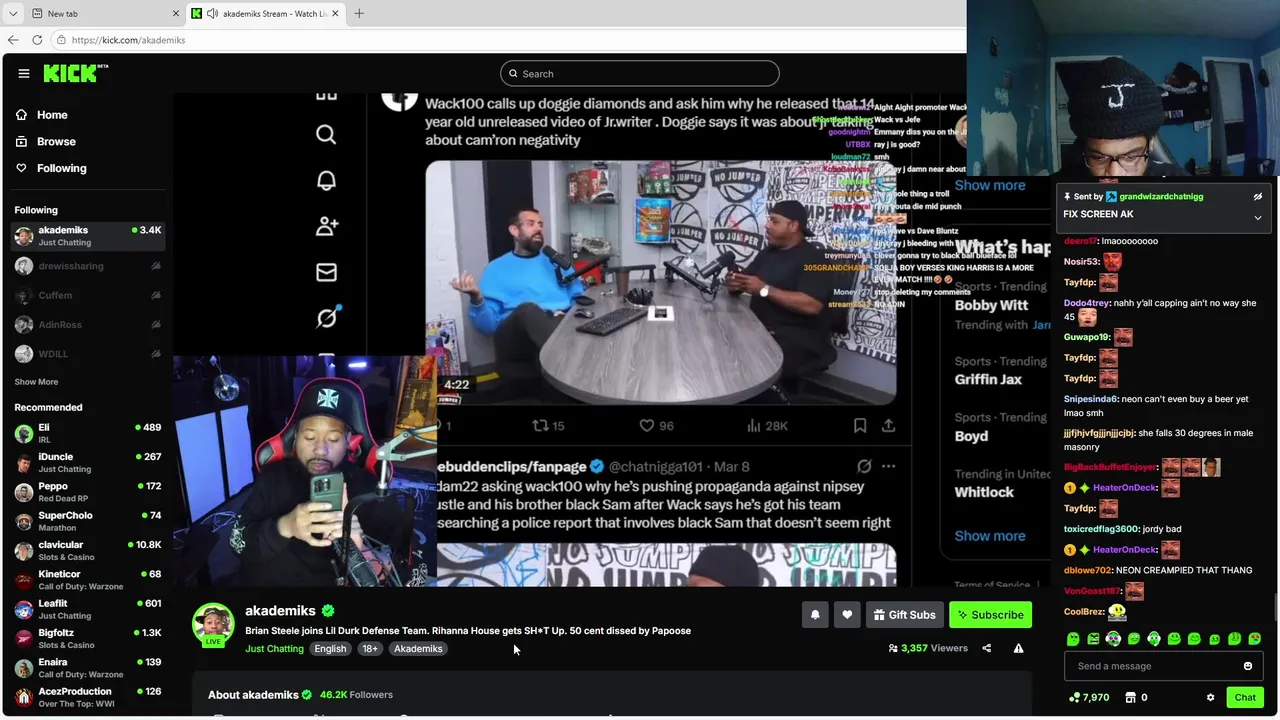Open recommended channel Peppo

(88, 492)
